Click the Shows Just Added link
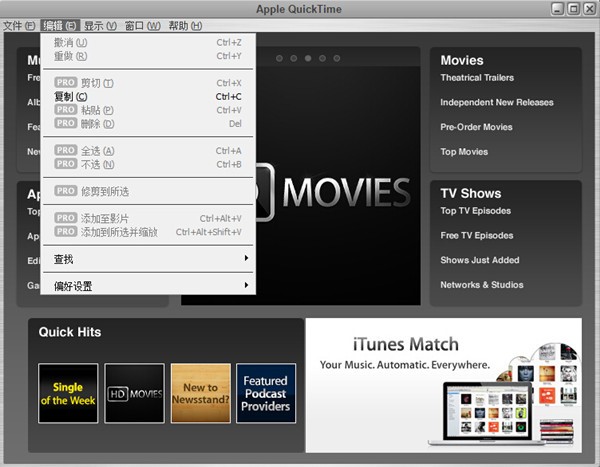The width and height of the screenshot is (600, 467). (x=479, y=260)
